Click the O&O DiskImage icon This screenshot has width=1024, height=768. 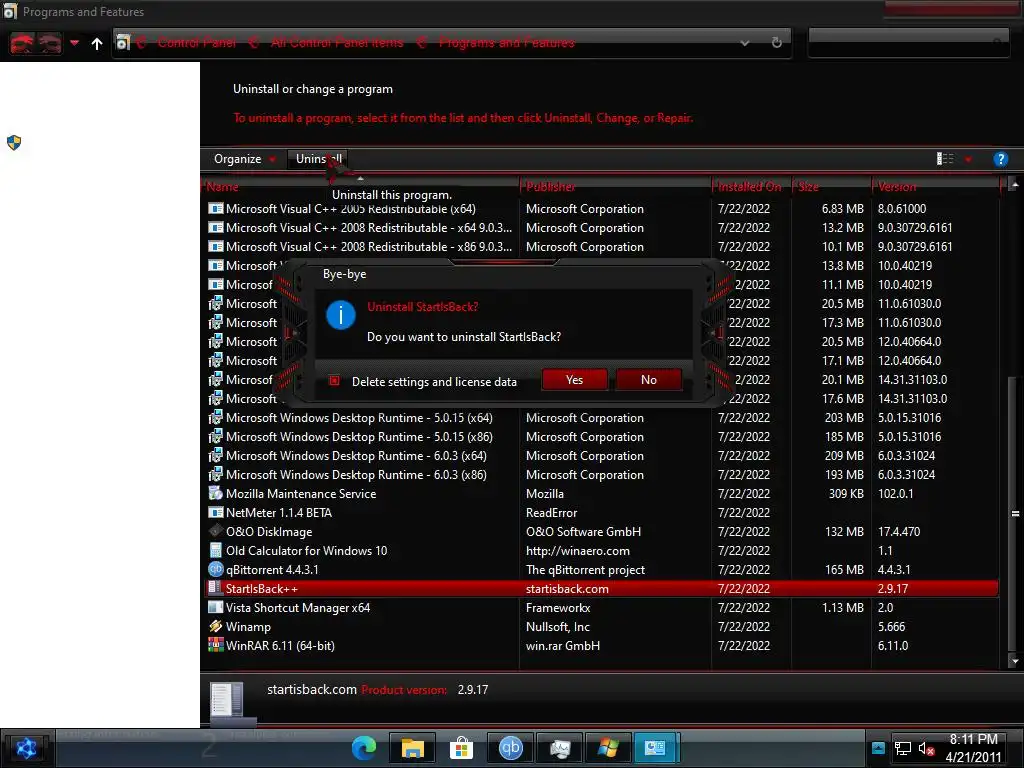coord(216,531)
